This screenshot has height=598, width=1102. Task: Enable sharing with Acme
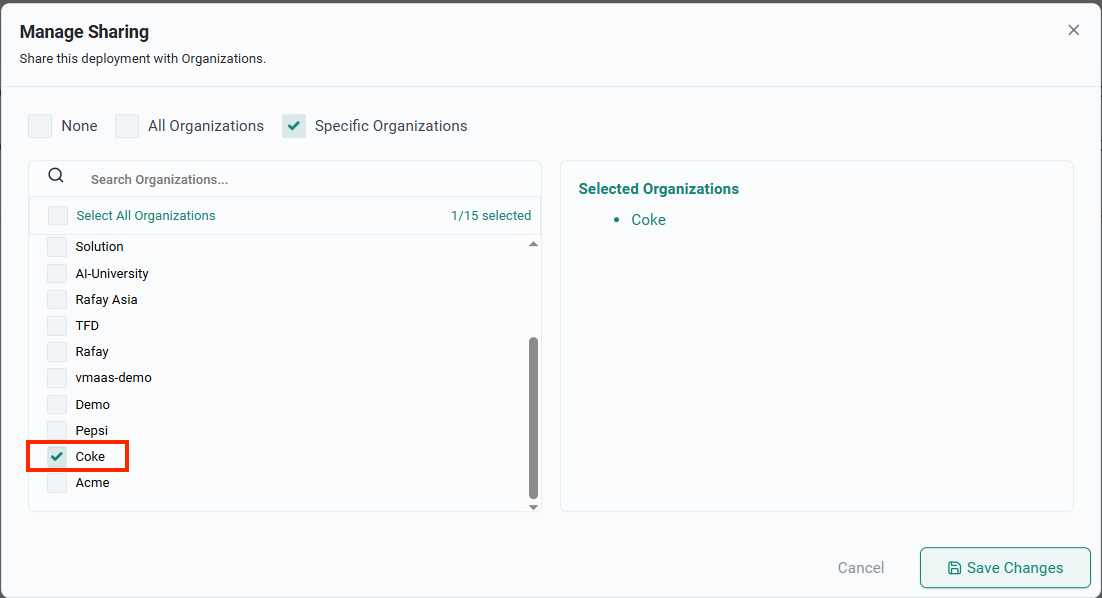pyautogui.click(x=57, y=483)
